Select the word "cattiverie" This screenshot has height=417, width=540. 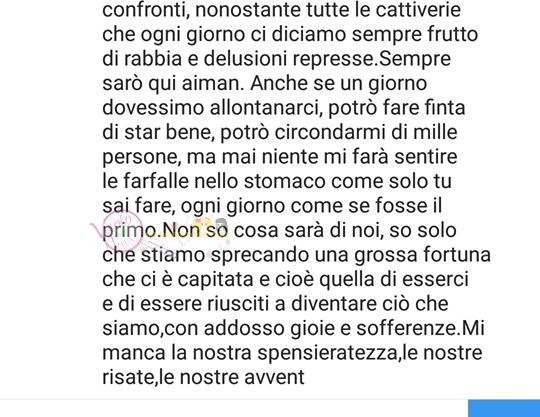[418, 10]
